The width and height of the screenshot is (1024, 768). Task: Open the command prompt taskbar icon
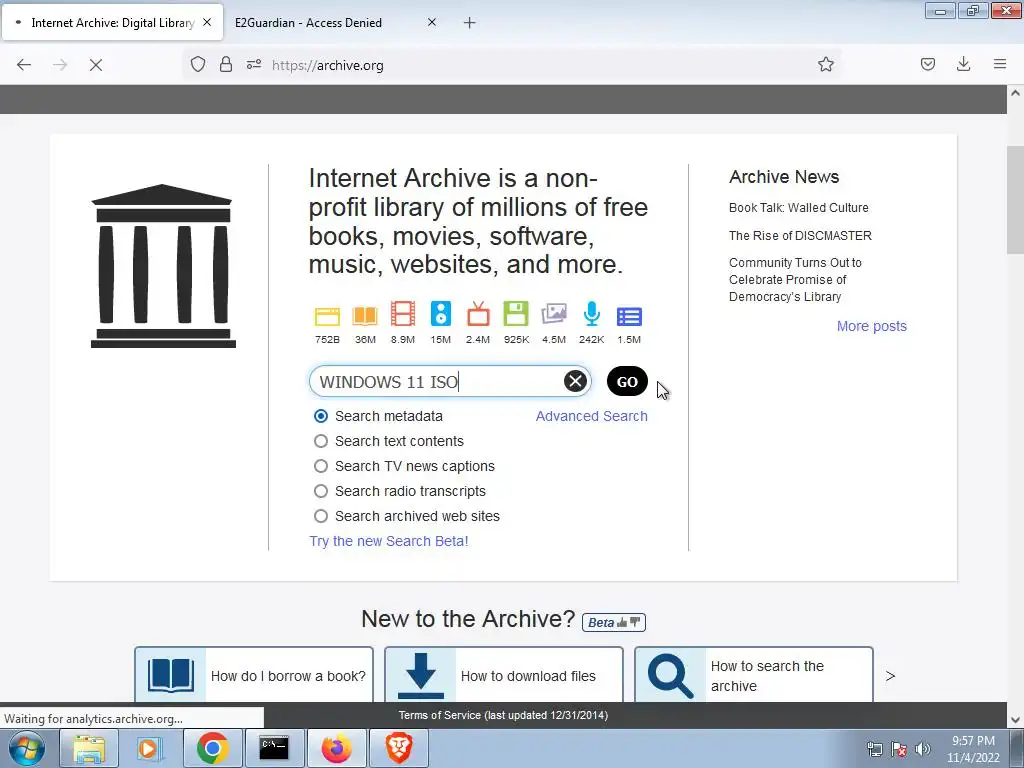274,748
